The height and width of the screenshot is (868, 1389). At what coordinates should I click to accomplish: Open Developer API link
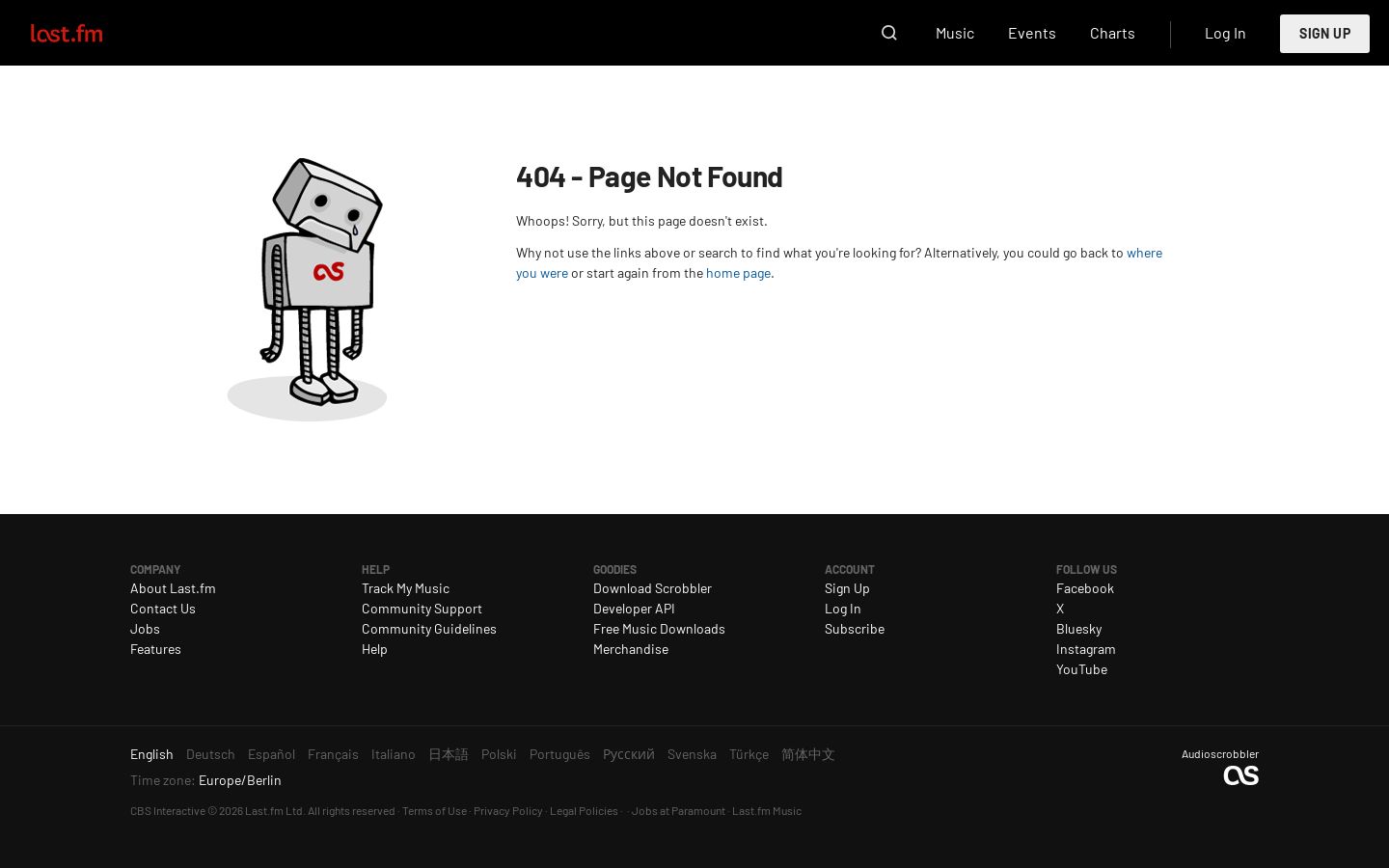point(634,609)
